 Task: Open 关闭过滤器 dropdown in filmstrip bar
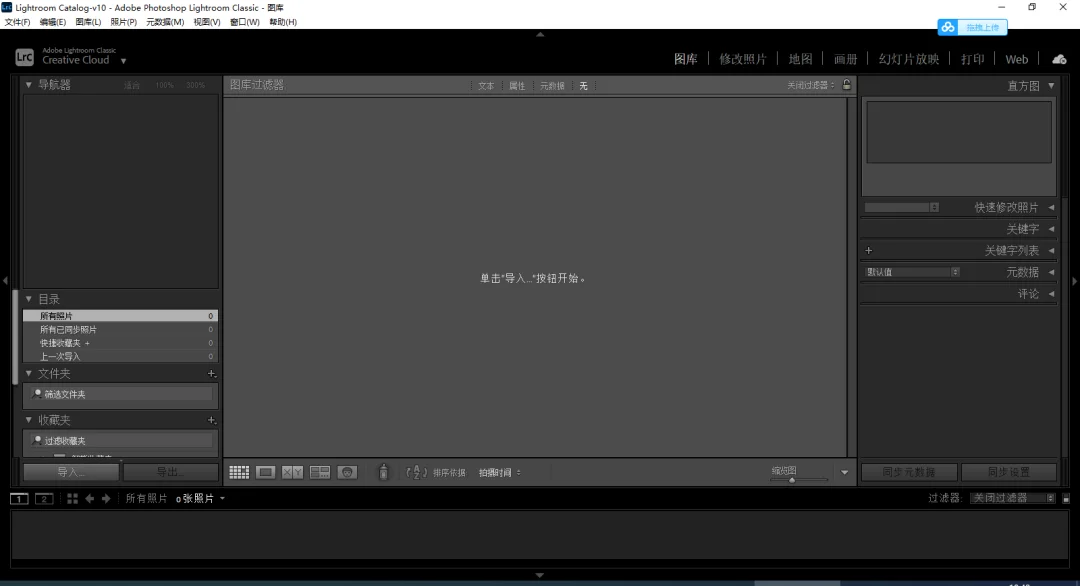click(x=1012, y=498)
